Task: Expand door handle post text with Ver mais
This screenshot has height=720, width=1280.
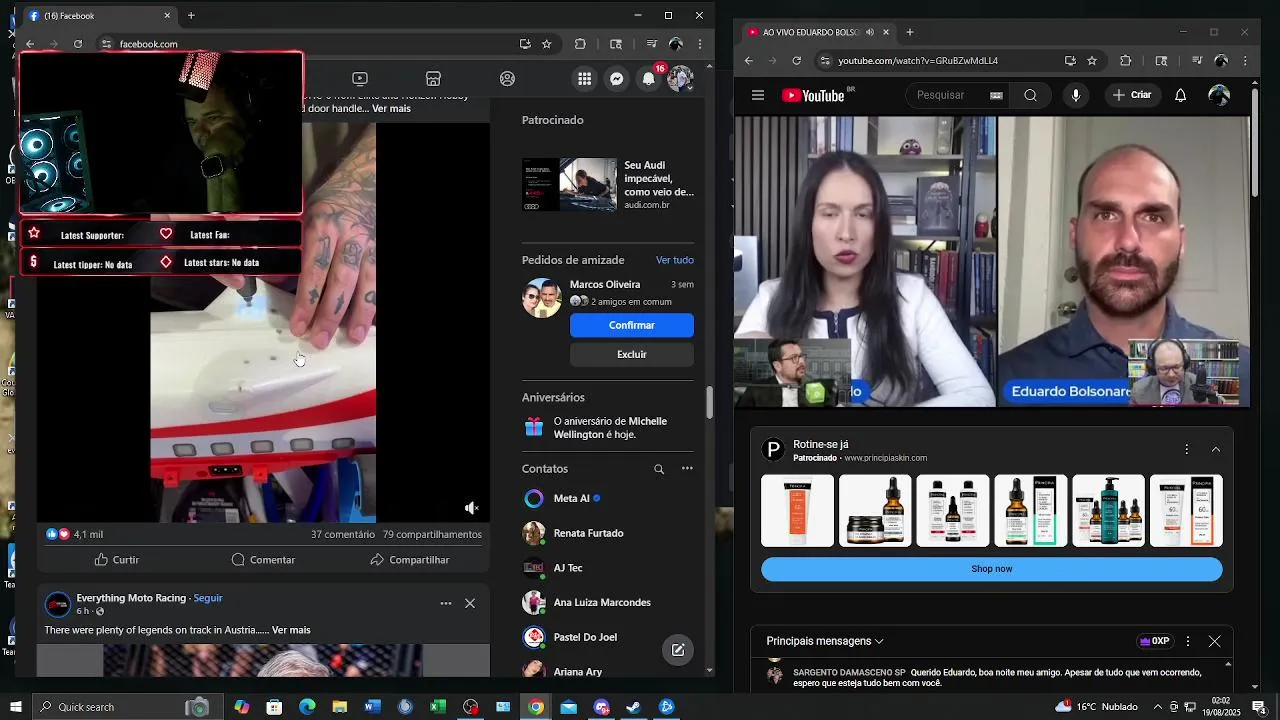Action: coord(391,108)
